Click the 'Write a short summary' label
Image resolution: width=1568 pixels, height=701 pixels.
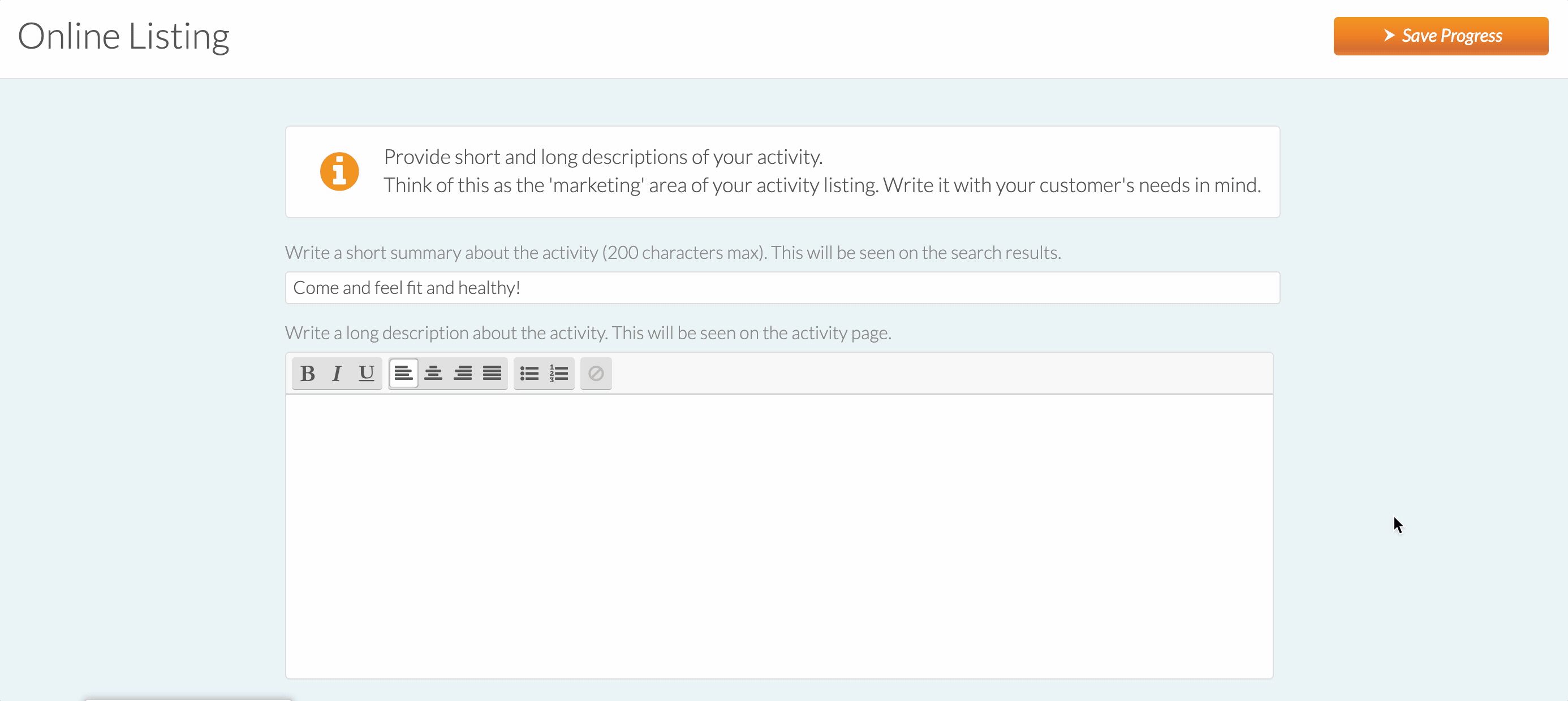point(673,253)
